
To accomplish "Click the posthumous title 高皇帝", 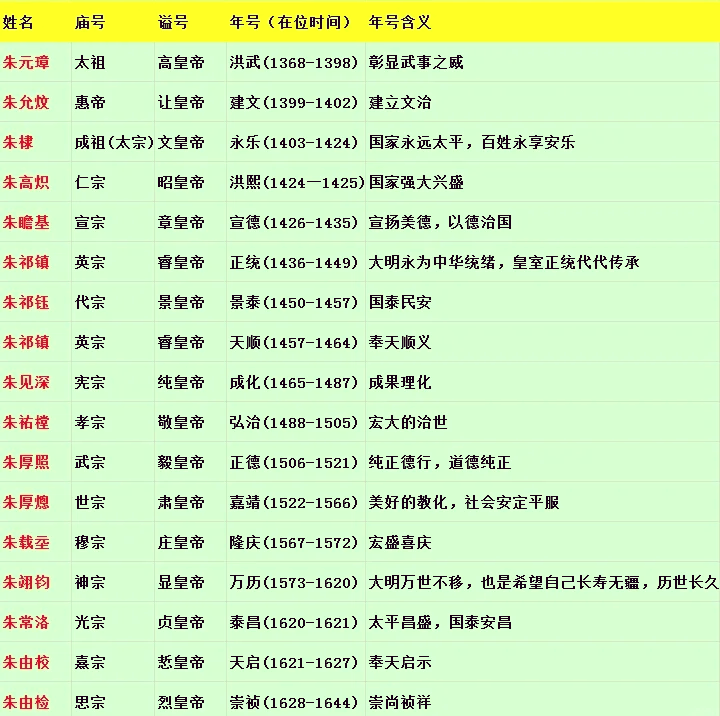I will [x=181, y=62].
